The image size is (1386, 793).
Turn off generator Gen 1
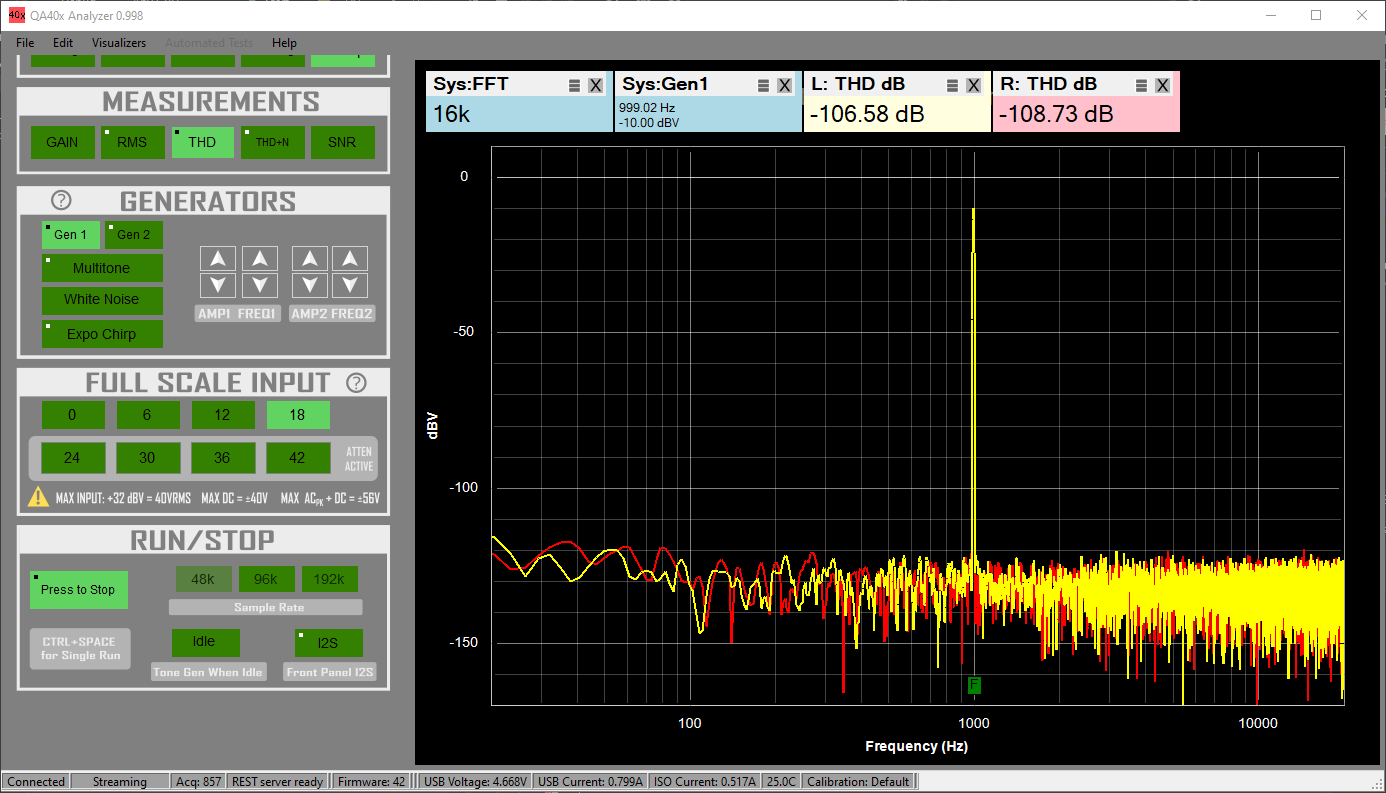(x=71, y=235)
